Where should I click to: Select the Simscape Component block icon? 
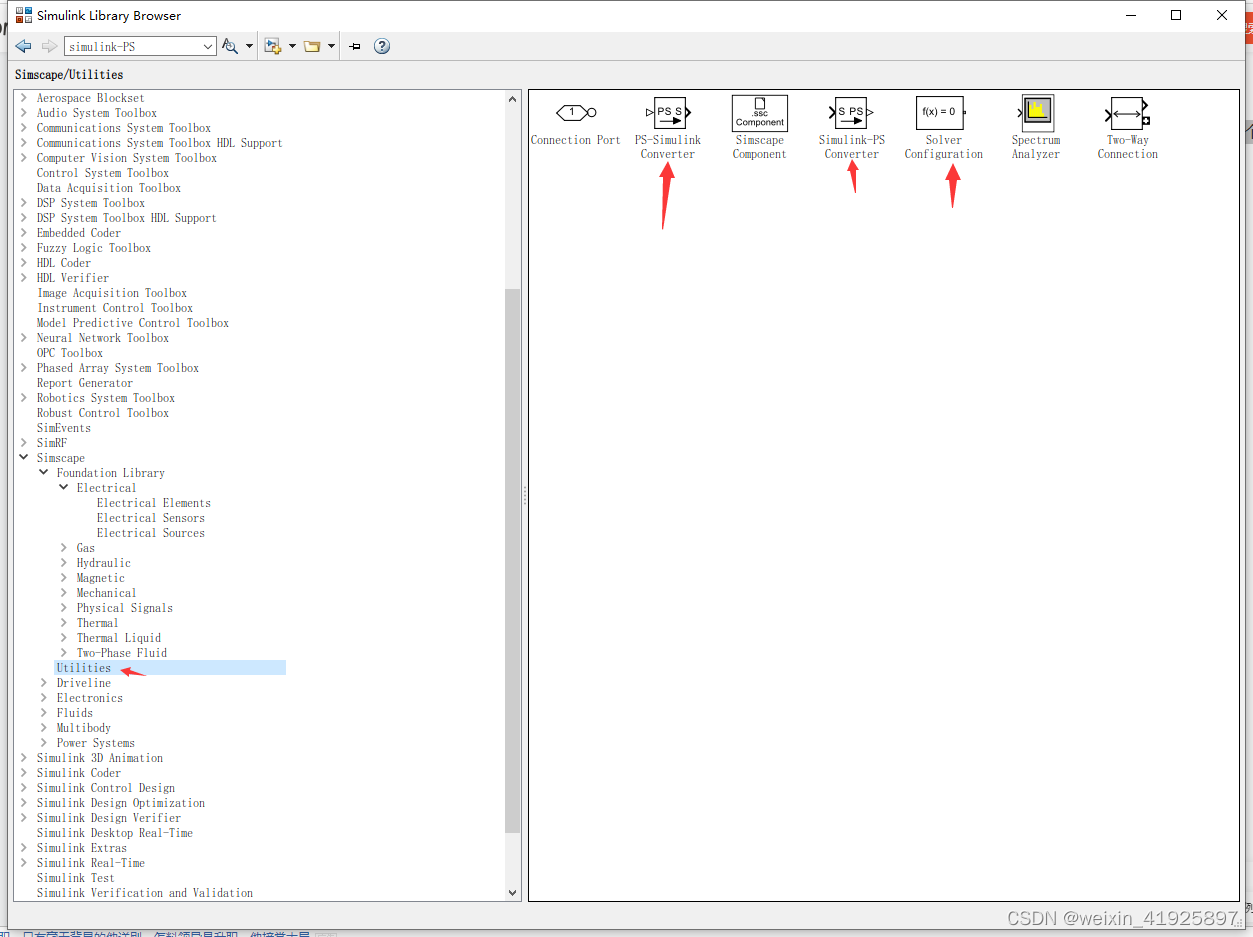point(760,112)
